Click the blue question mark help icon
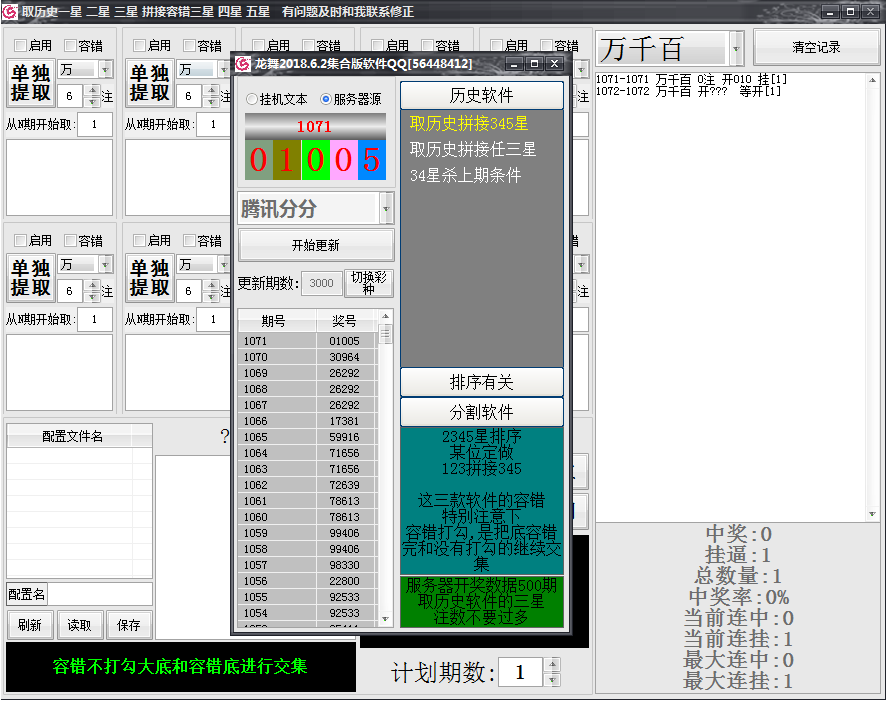This screenshot has height=703, width=889. click(x=224, y=436)
